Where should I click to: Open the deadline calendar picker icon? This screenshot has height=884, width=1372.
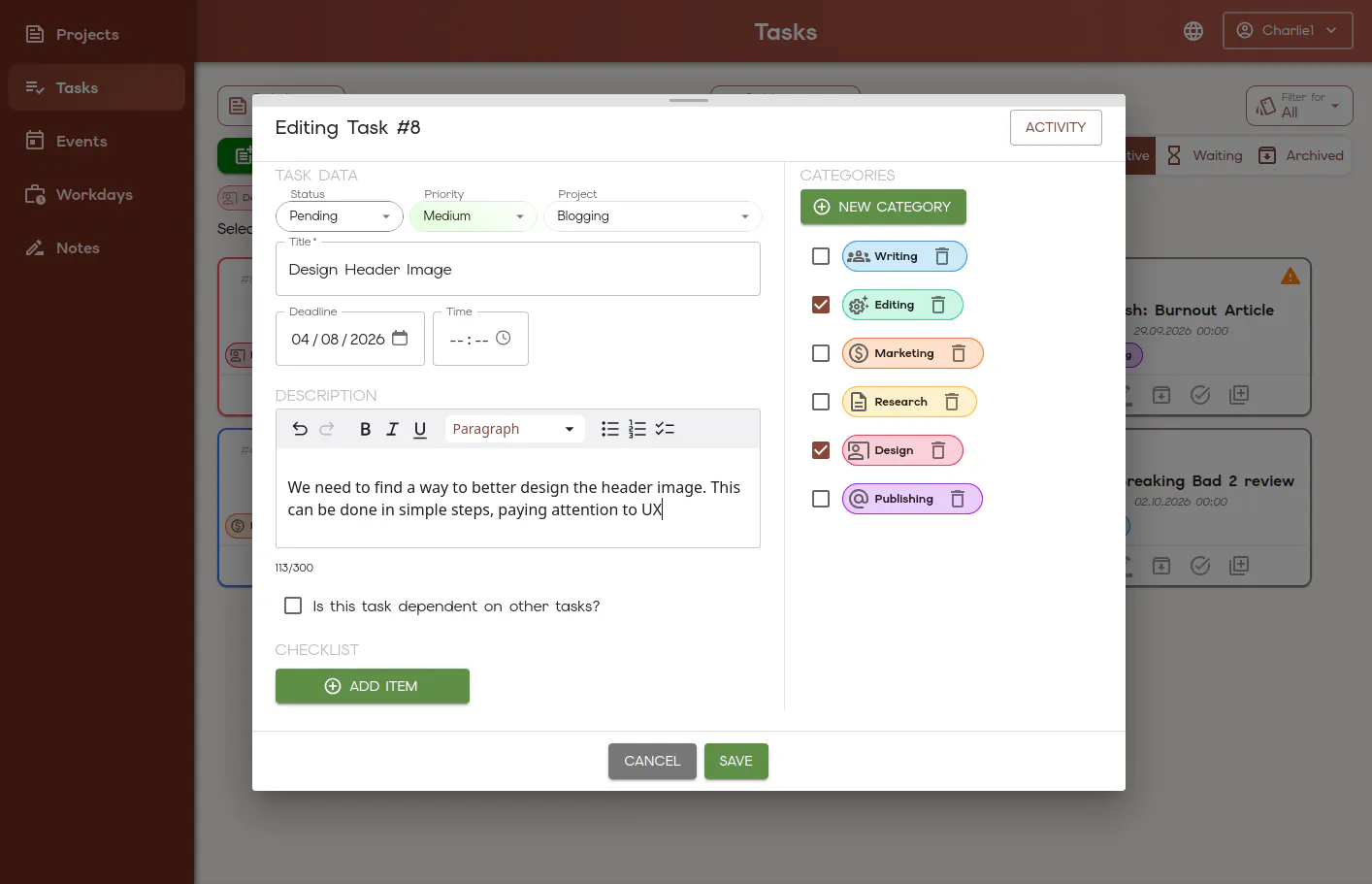pyautogui.click(x=400, y=338)
